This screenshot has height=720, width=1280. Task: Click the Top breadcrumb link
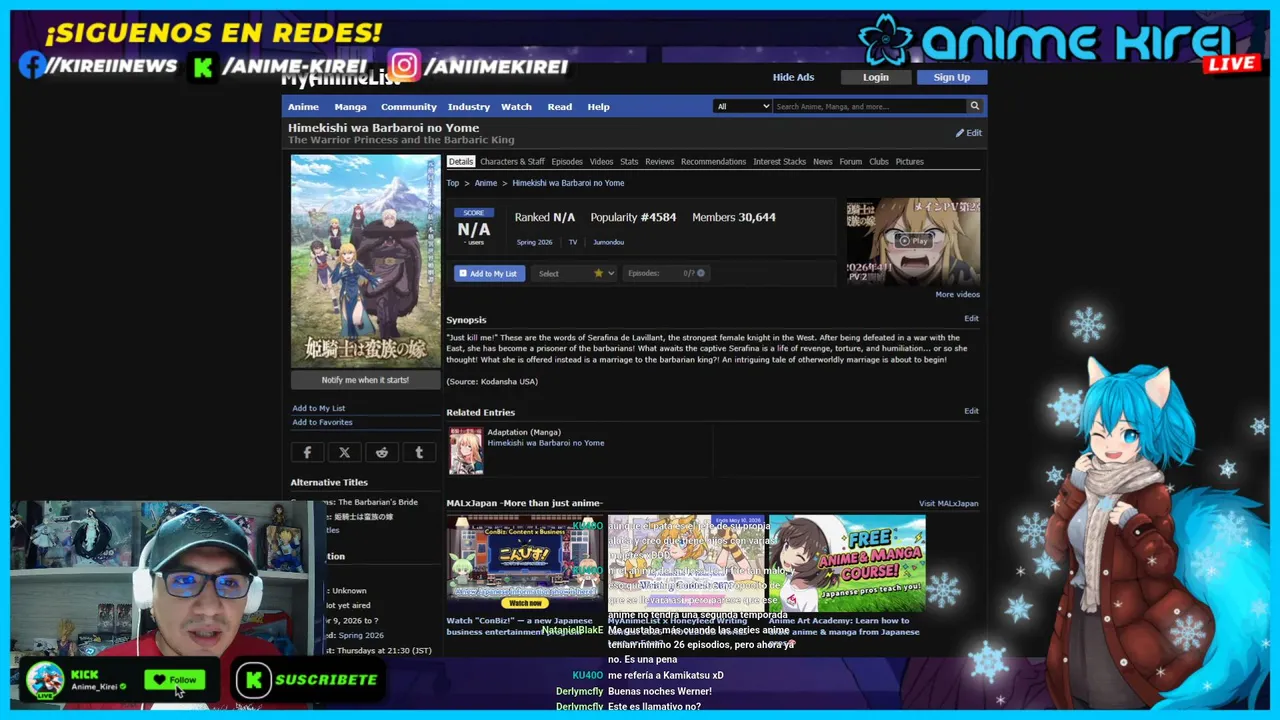tap(452, 183)
